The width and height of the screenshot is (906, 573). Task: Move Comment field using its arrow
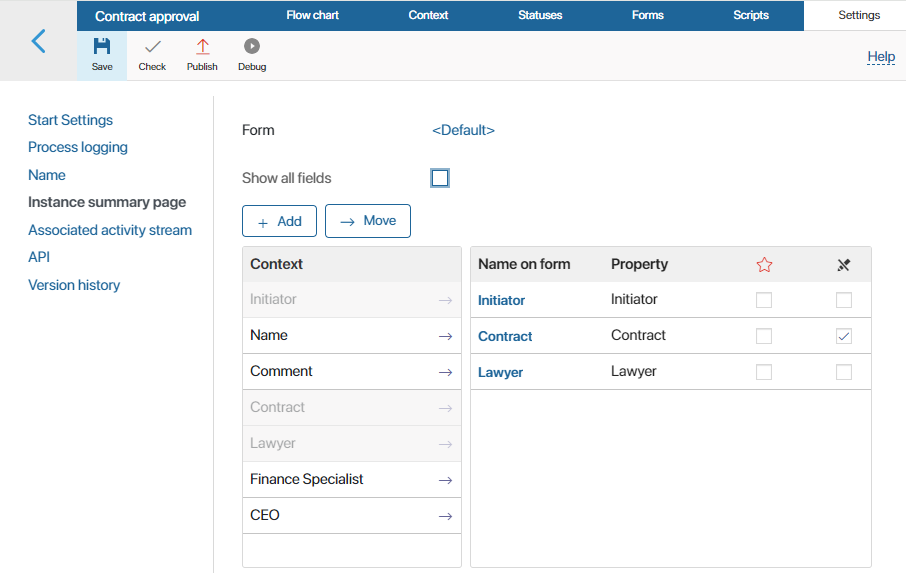[x=445, y=373]
